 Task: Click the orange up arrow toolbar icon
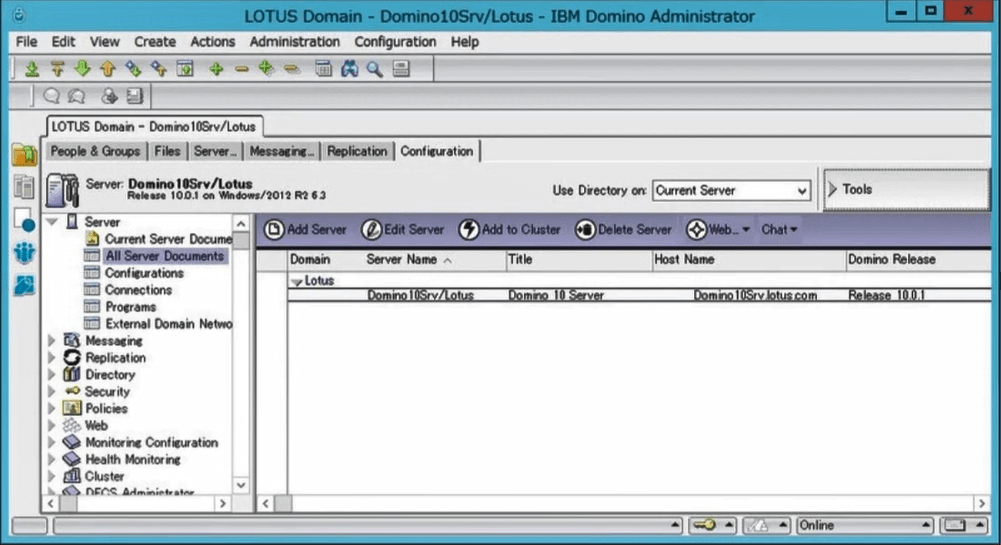tap(107, 69)
